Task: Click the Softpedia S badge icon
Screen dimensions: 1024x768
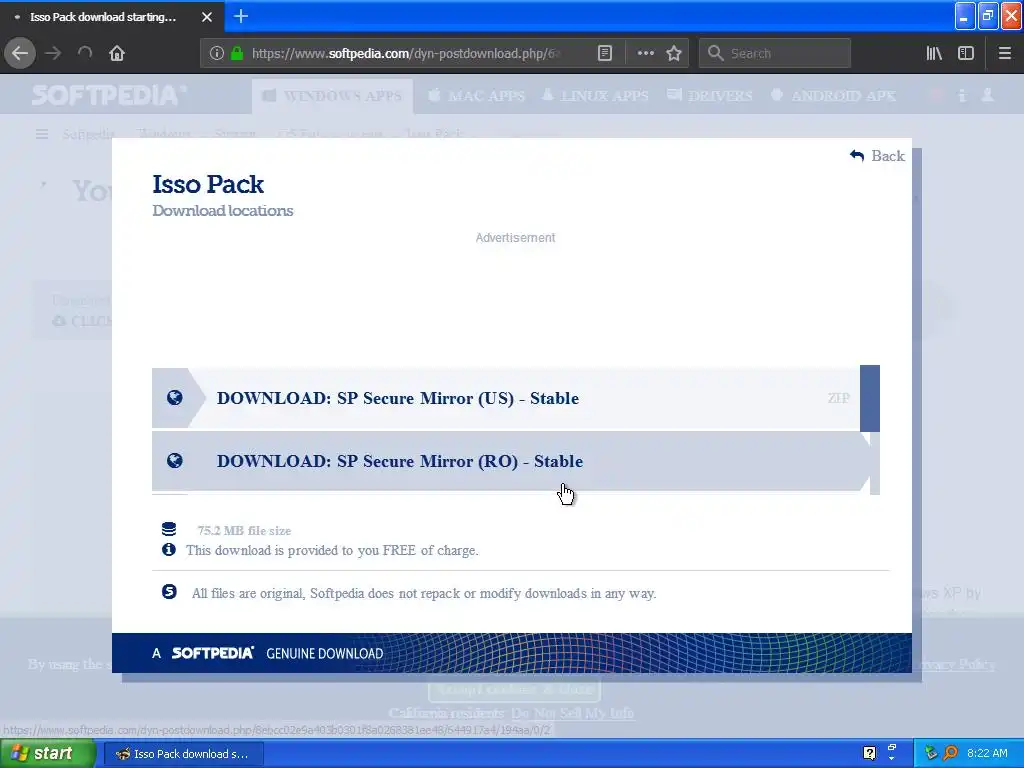Action: pos(169,592)
